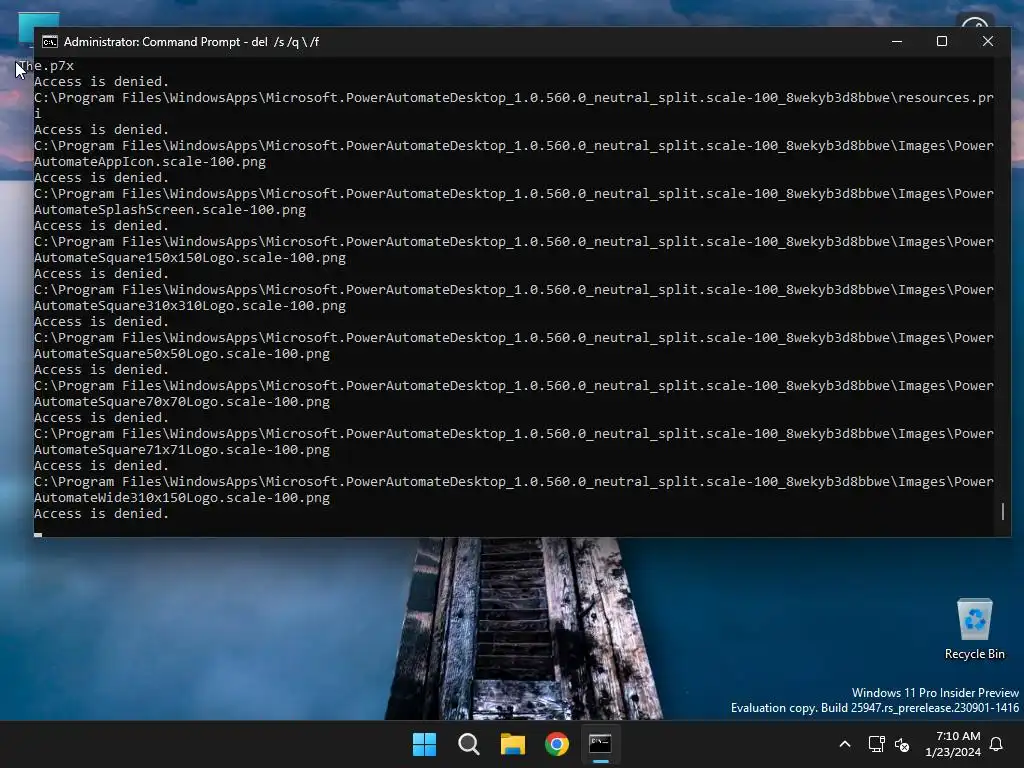Screen dimensions: 1024x768
Task: Click the PowerAutomateSquare50x50Logo.scale-100.png line
Action: point(182,353)
